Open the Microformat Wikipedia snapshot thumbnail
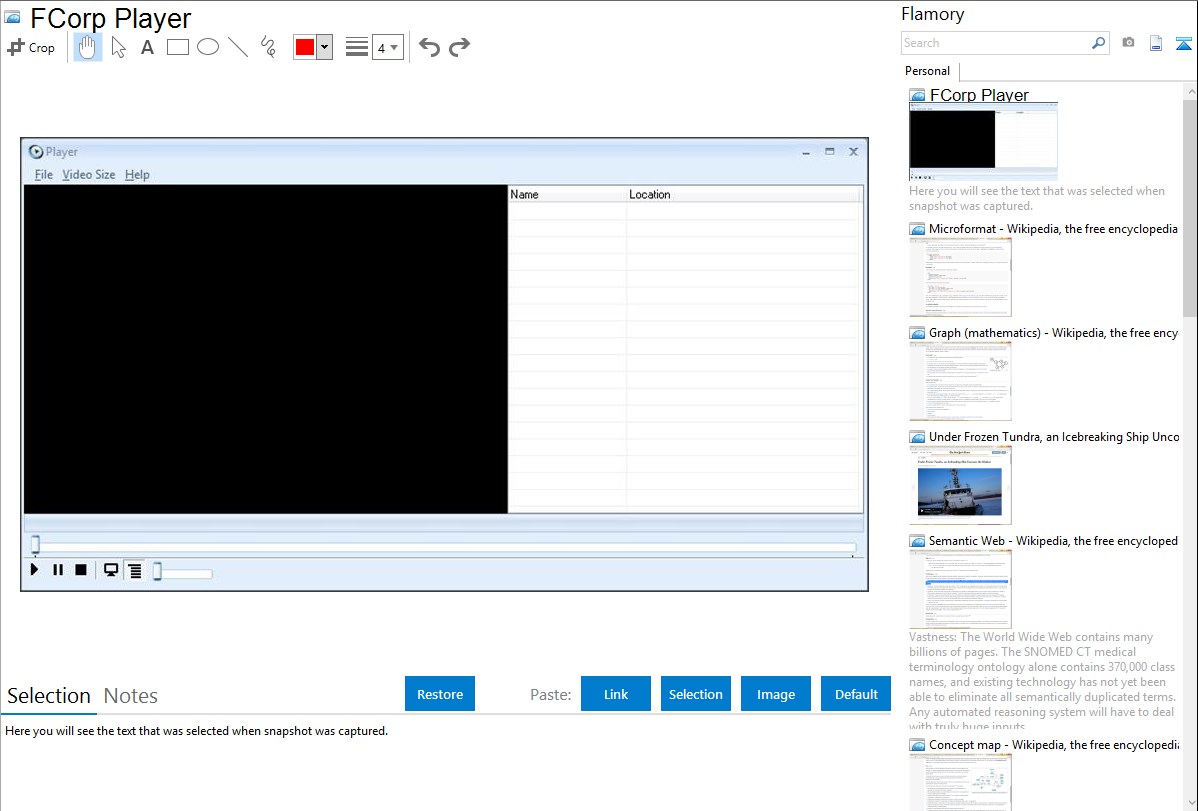The width and height of the screenshot is (1198, 811). pyautogui.click(x=960, y=277)
